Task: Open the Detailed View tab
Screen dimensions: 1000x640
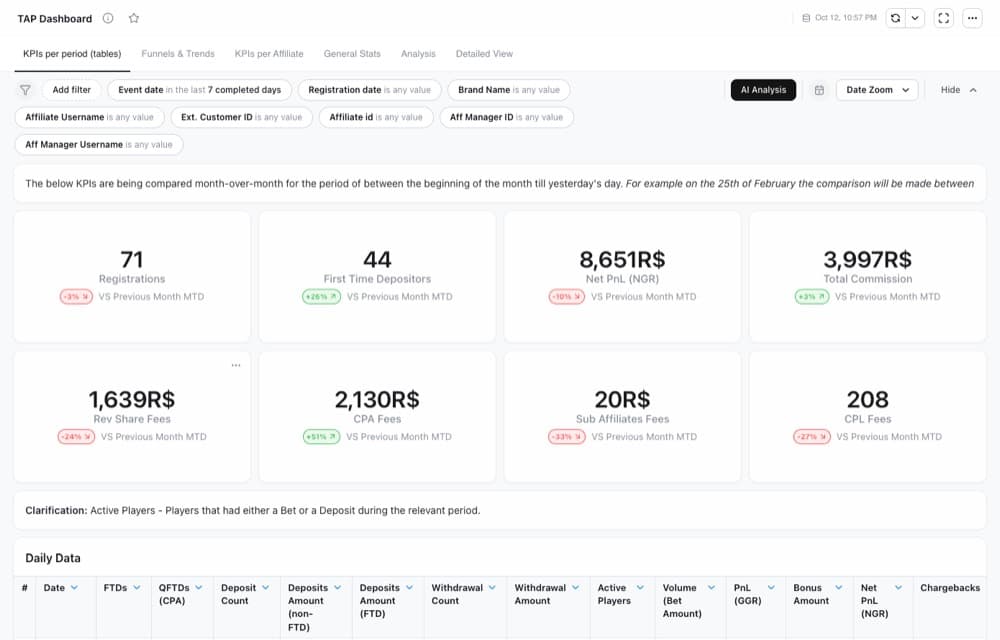Action: [x=484, y=54]
